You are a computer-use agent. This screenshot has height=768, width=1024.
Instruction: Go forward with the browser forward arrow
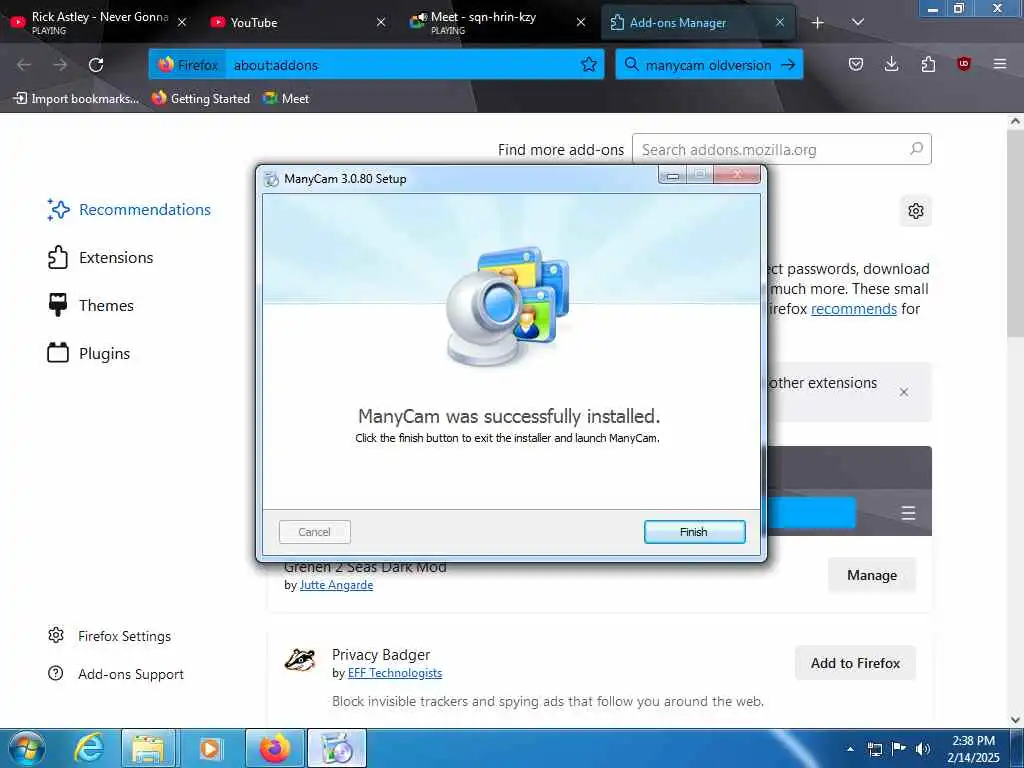[x=60, y=65]
